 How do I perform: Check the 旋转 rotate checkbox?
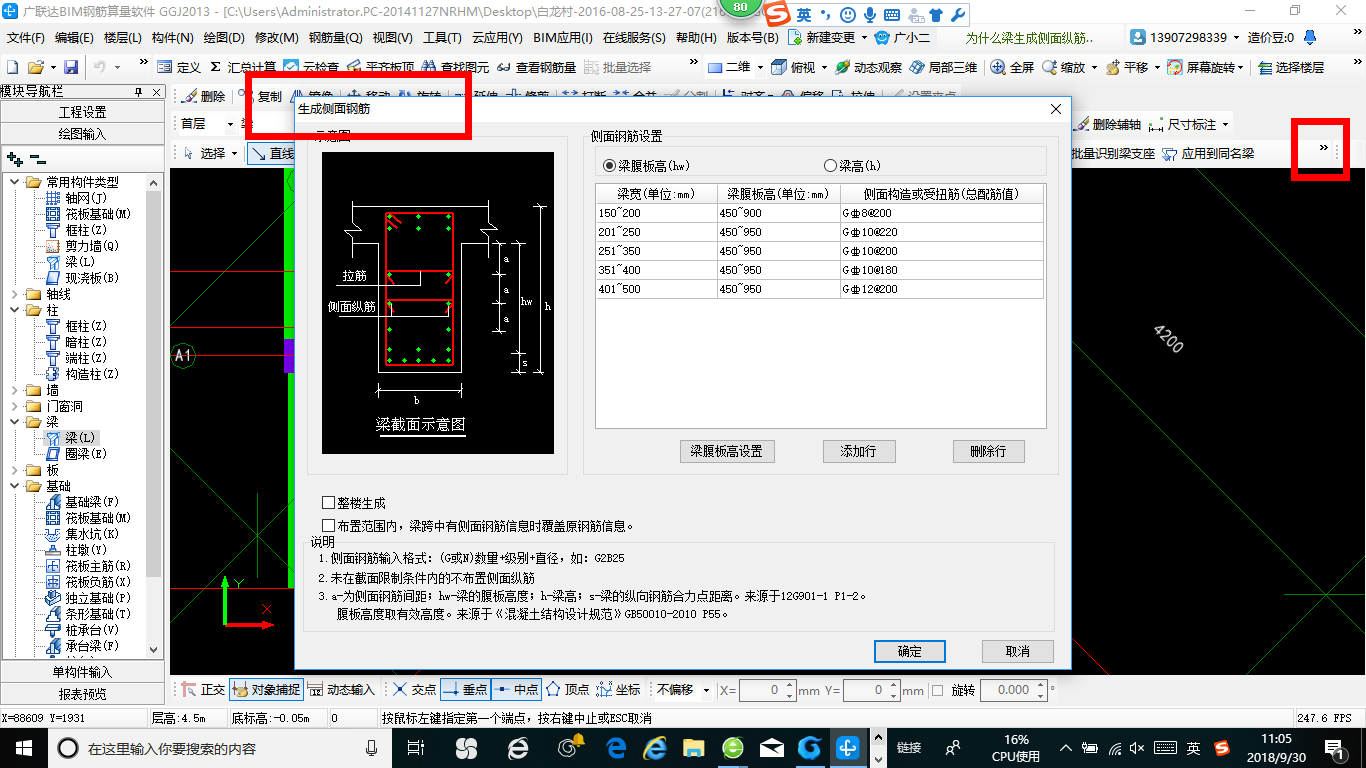[937, 690]
